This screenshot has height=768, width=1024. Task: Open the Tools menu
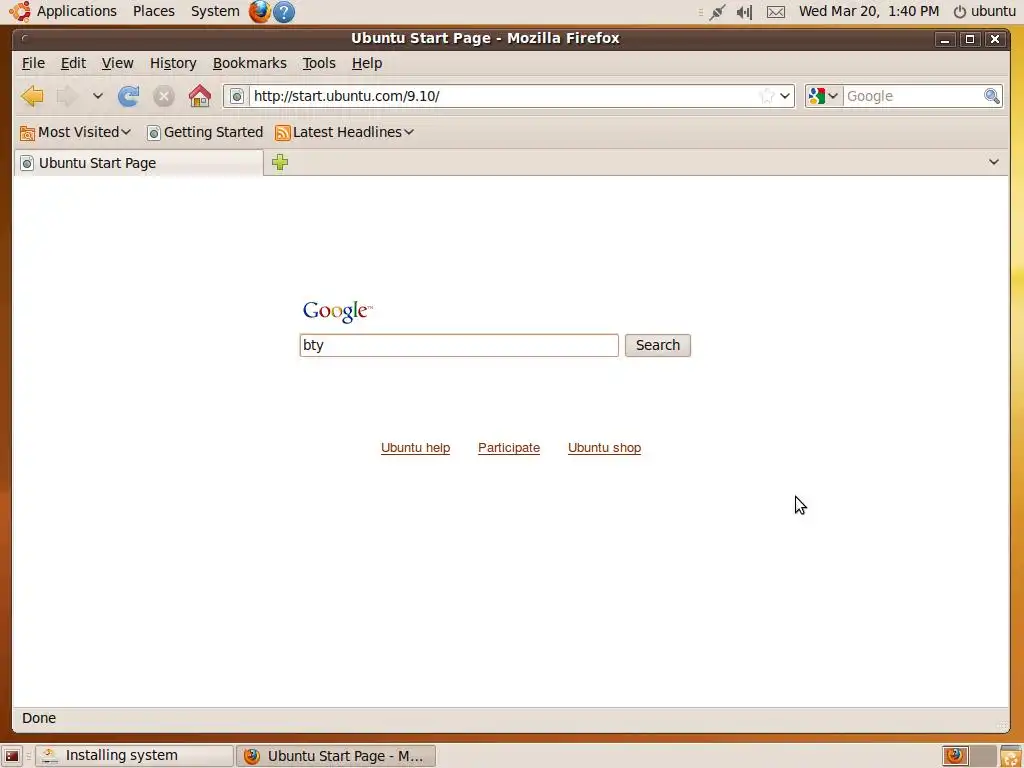[319, 63]
